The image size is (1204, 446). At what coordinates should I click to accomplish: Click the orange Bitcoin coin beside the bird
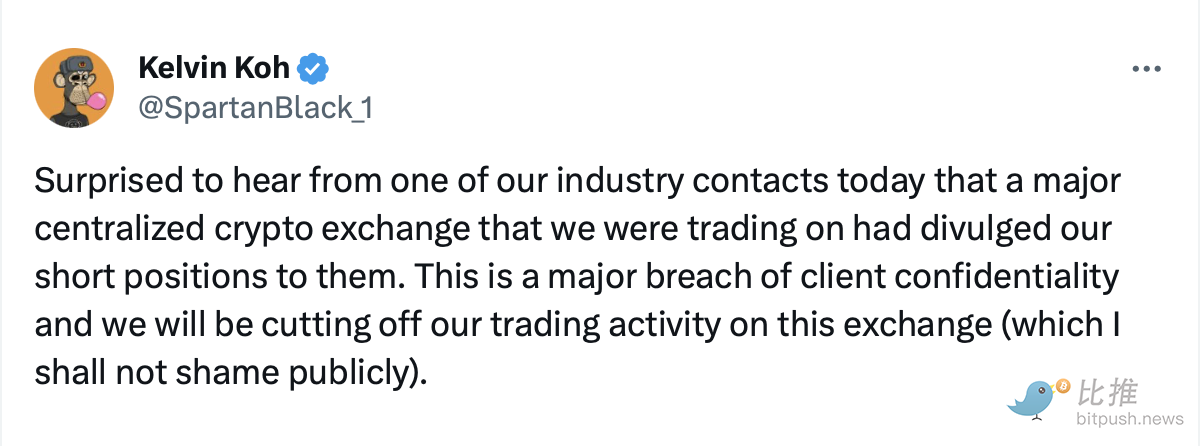click(1063, 386)
